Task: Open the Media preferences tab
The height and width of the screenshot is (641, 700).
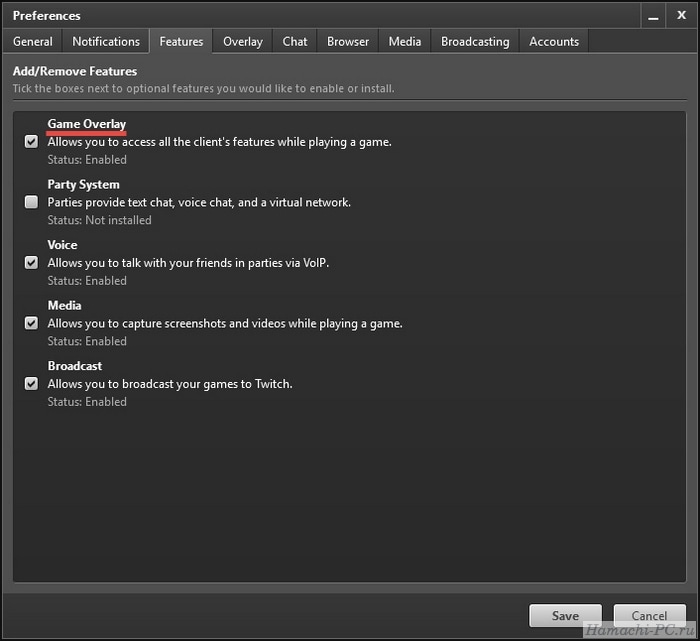Action: (404, 42)
